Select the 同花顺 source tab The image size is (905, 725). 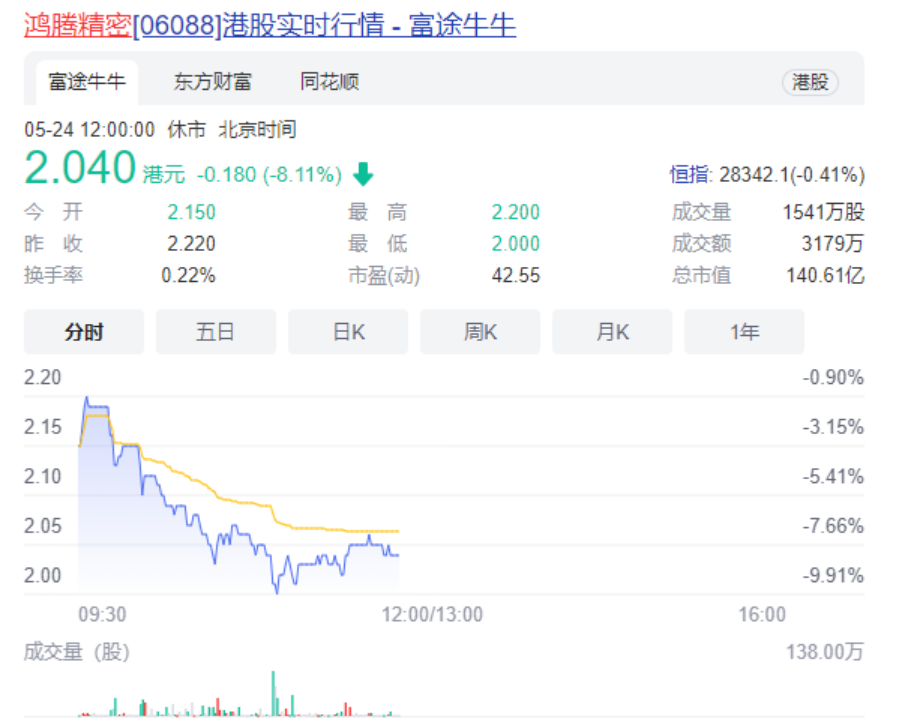point(329,82)
